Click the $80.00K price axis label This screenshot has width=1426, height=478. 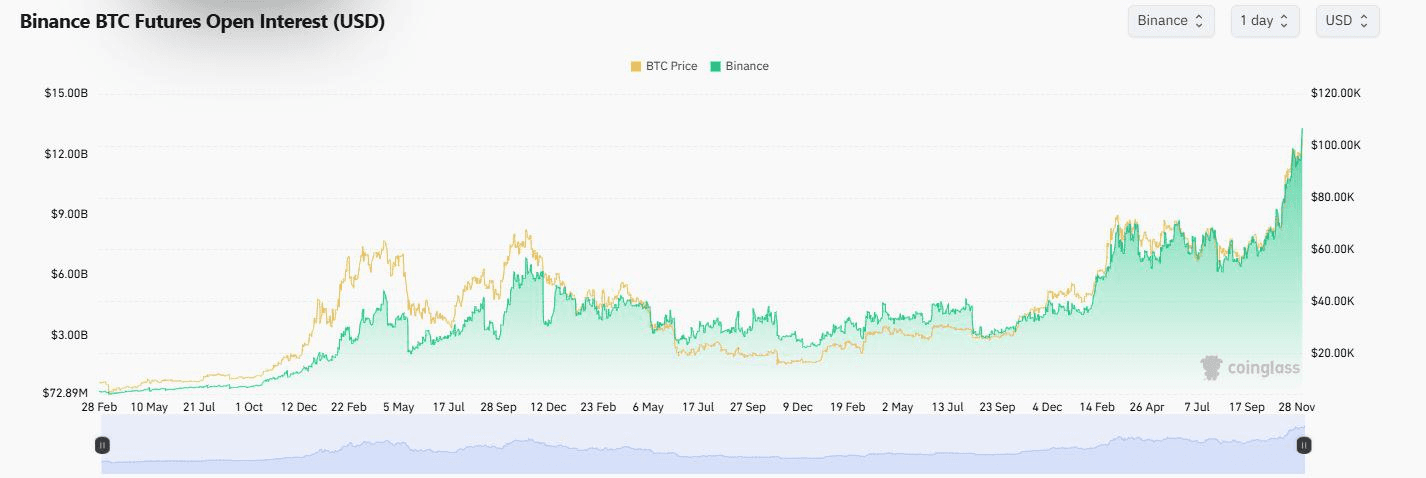(x=1335, y=197)
